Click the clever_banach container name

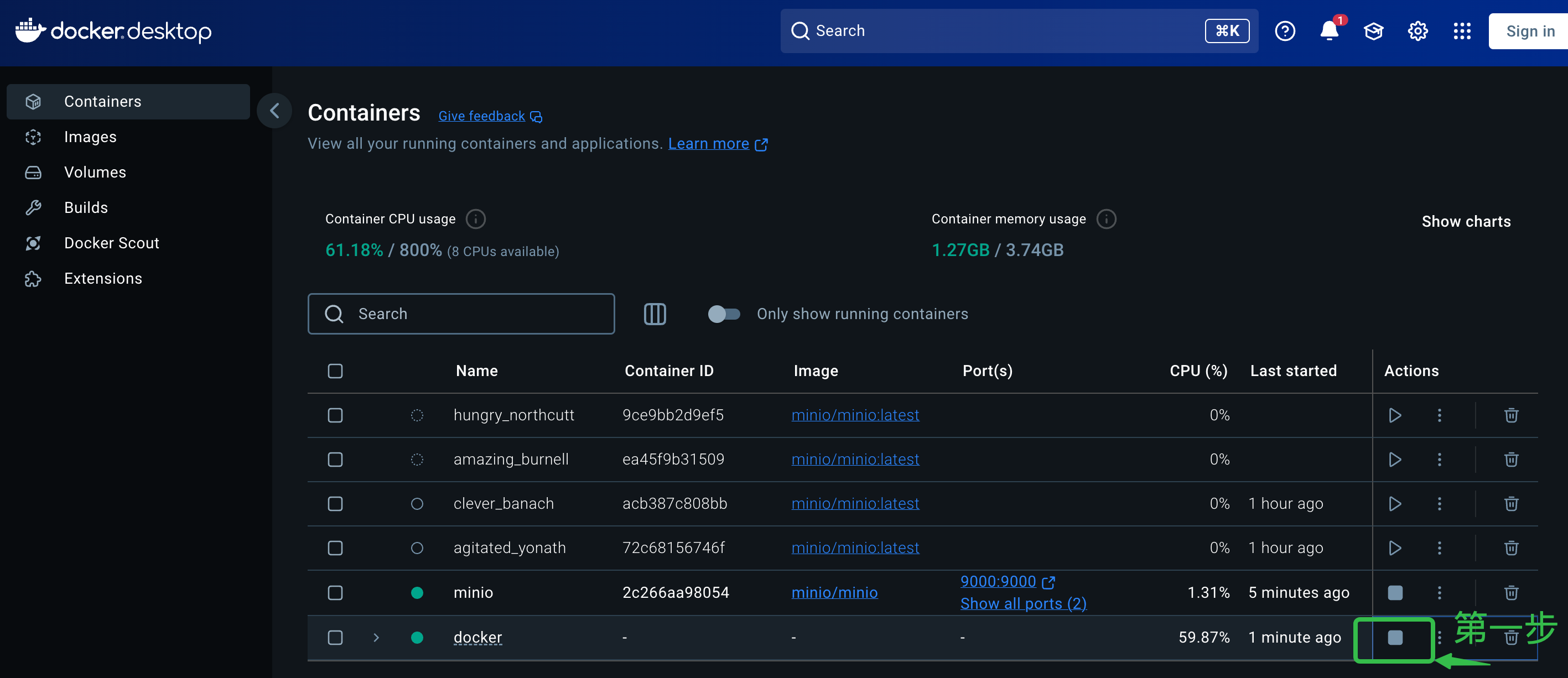coord(503,504)
